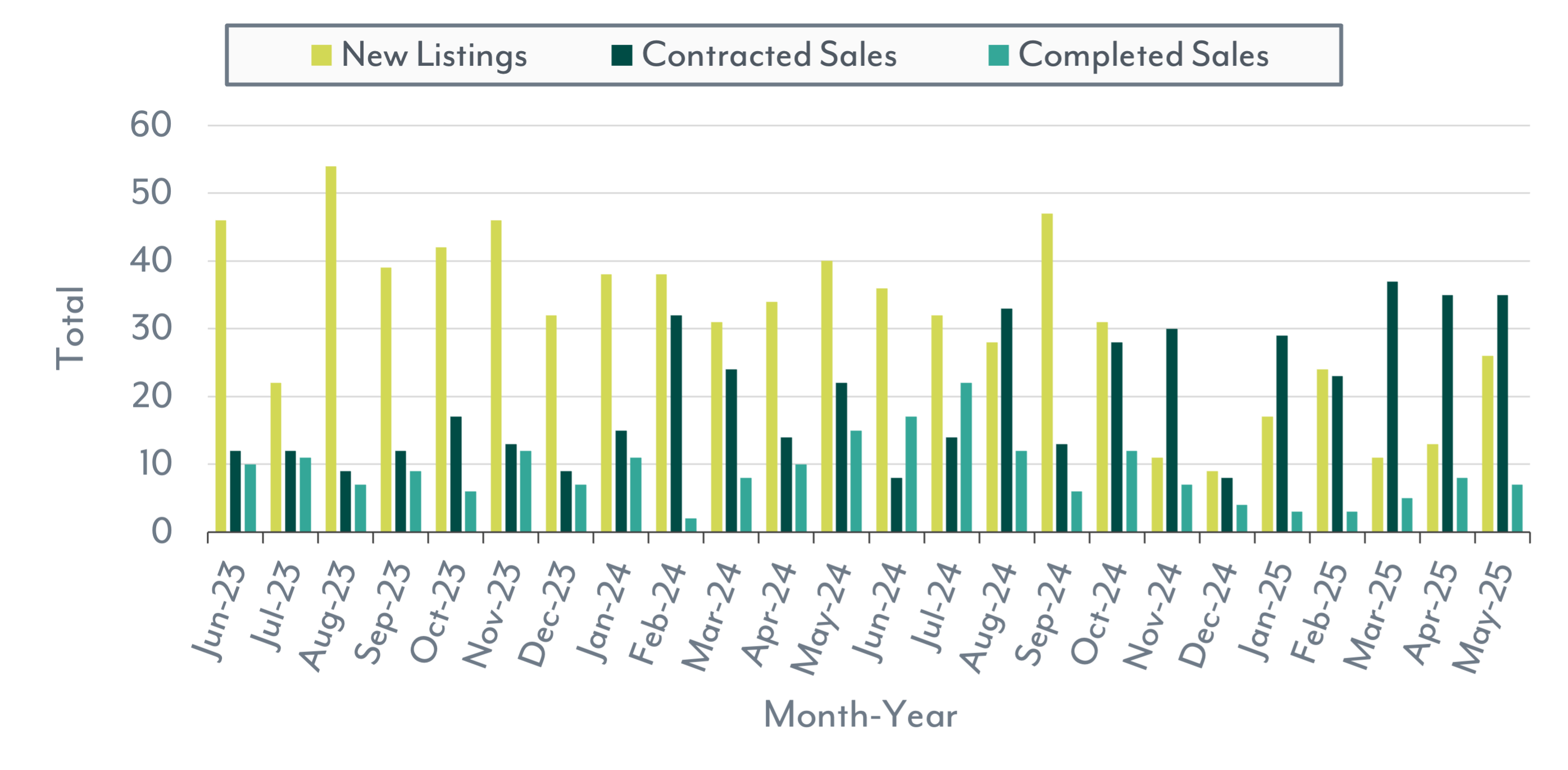Click the May-24 Completed Sales bar

click(x=856, y=481)
